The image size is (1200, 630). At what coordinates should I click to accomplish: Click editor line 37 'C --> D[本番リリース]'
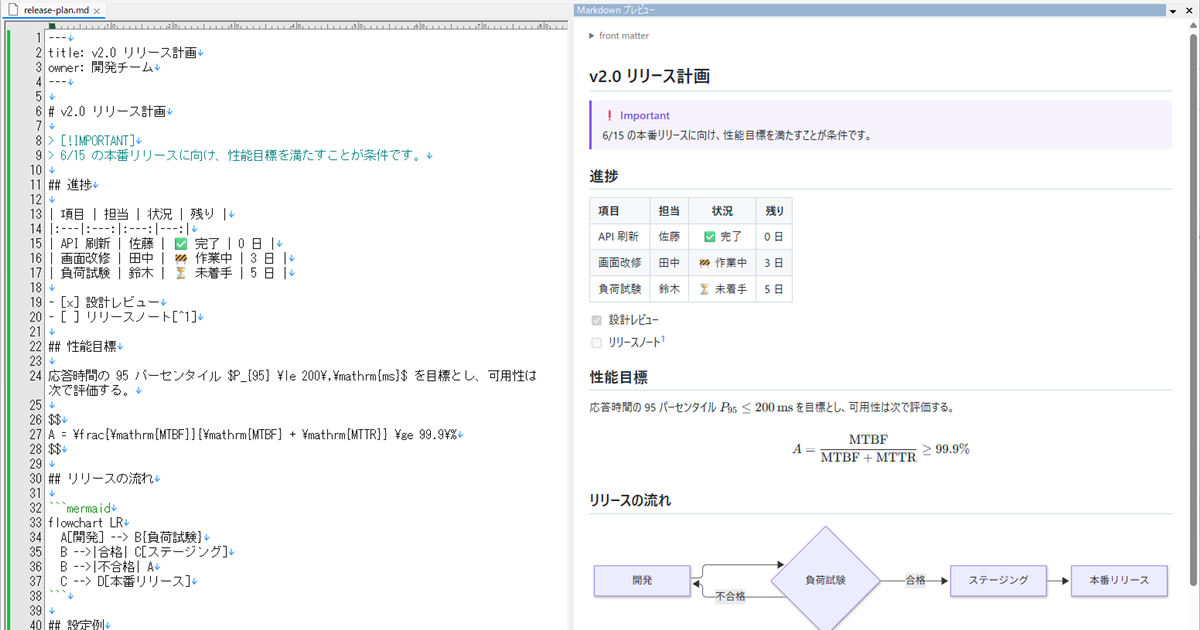tap(125, 580)
